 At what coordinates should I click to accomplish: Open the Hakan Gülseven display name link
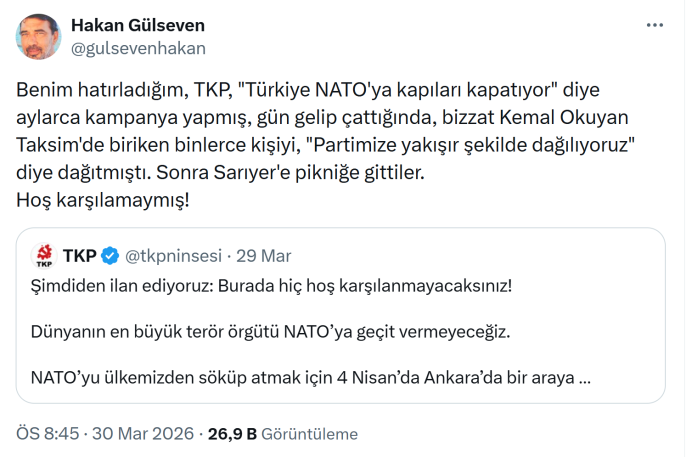pos(138,25)
